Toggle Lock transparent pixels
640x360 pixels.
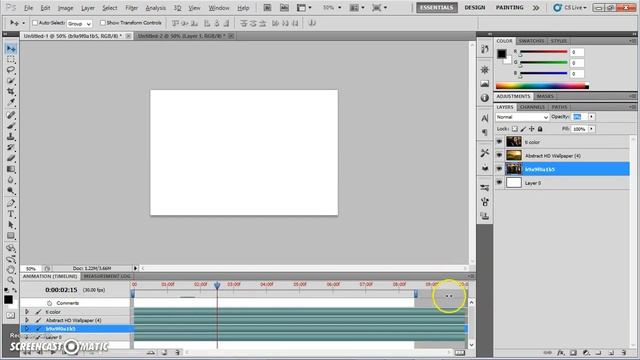(515, 129)
